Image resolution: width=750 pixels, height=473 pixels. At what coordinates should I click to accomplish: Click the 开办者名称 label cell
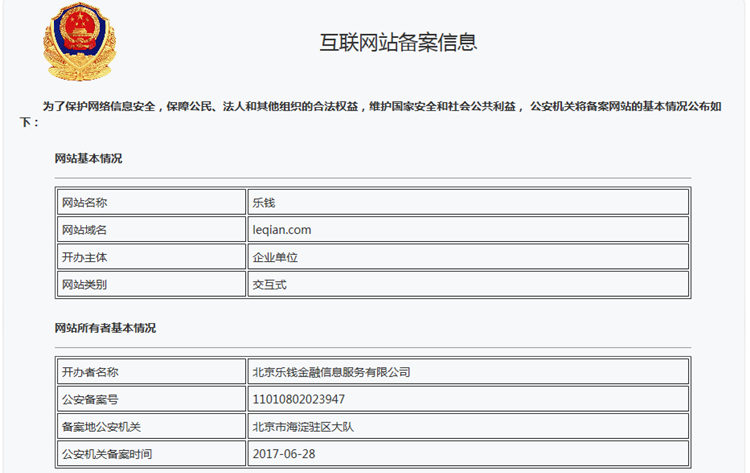tap(90, 372)
